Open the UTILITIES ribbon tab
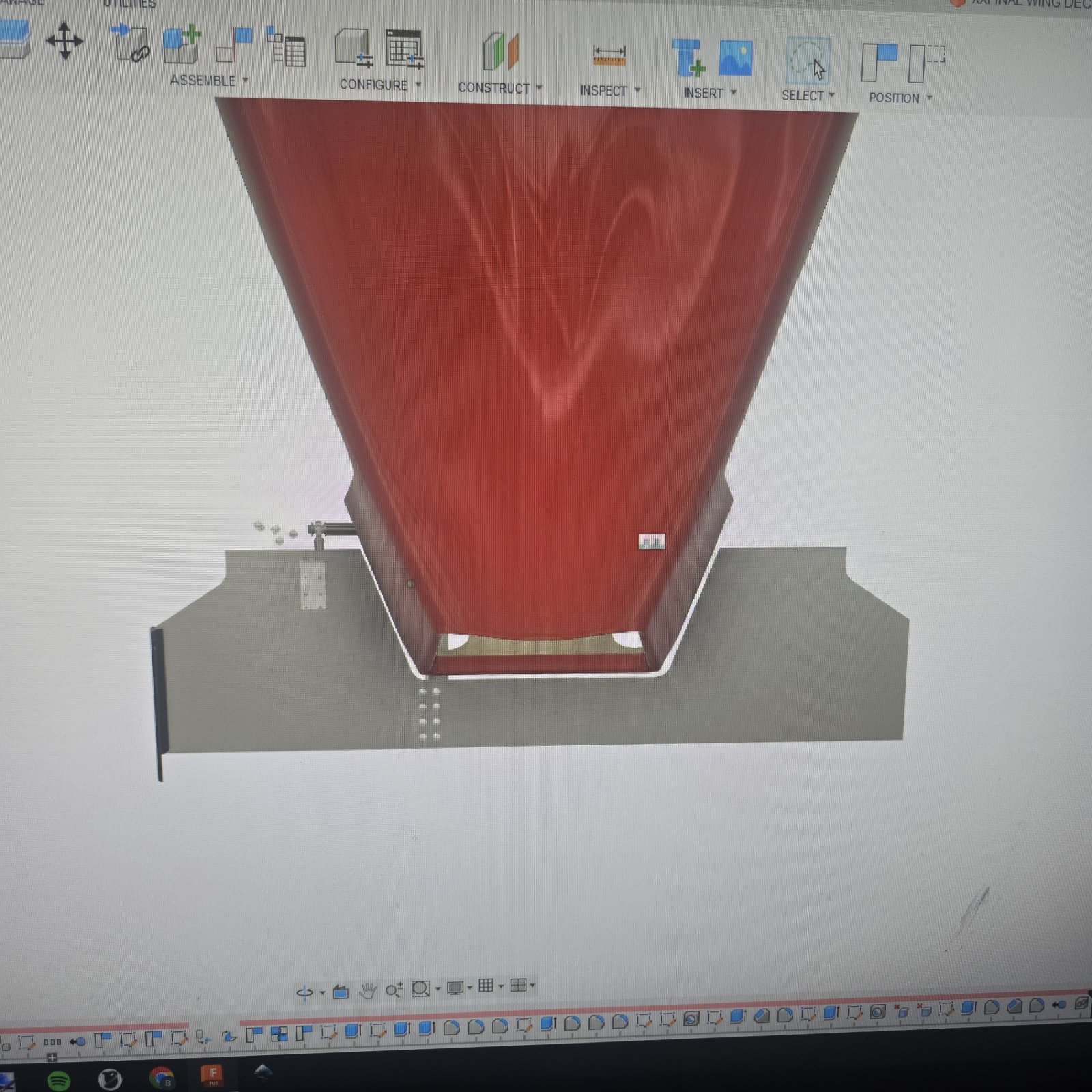Image resolution: width=1092 pixels, height=1092 pixels. 130,4
